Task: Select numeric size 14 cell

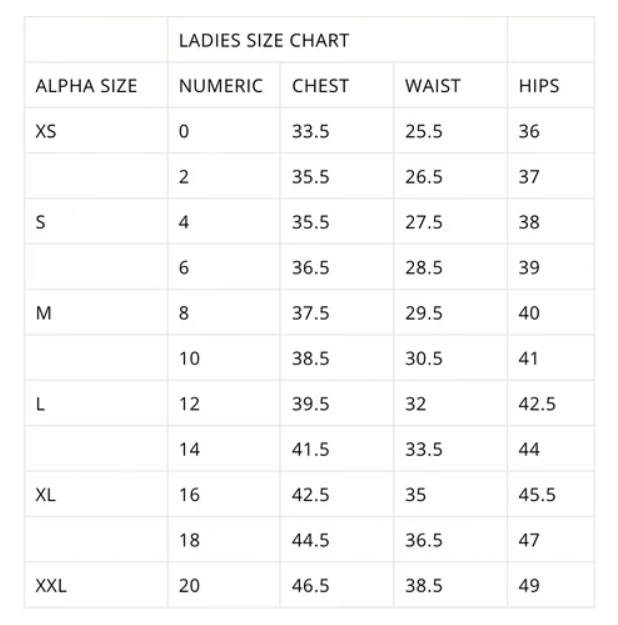Action: (224, 449)
